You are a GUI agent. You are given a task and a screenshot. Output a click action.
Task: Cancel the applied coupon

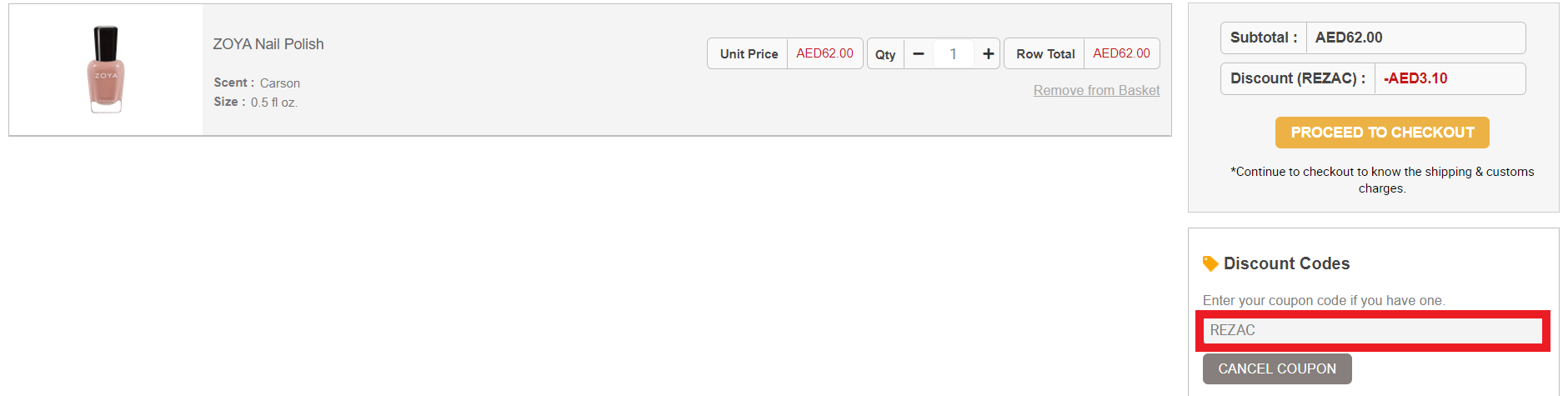(1276, 368)
